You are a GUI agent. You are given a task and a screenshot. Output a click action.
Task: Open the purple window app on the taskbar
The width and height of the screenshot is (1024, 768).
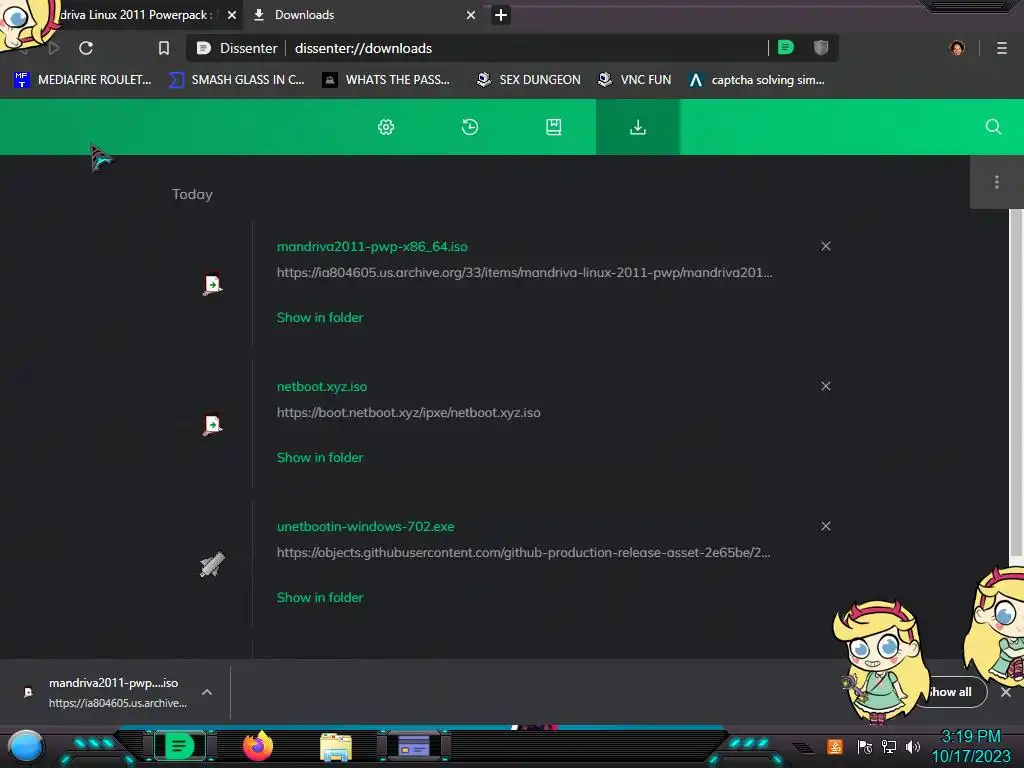pos(413,746)
